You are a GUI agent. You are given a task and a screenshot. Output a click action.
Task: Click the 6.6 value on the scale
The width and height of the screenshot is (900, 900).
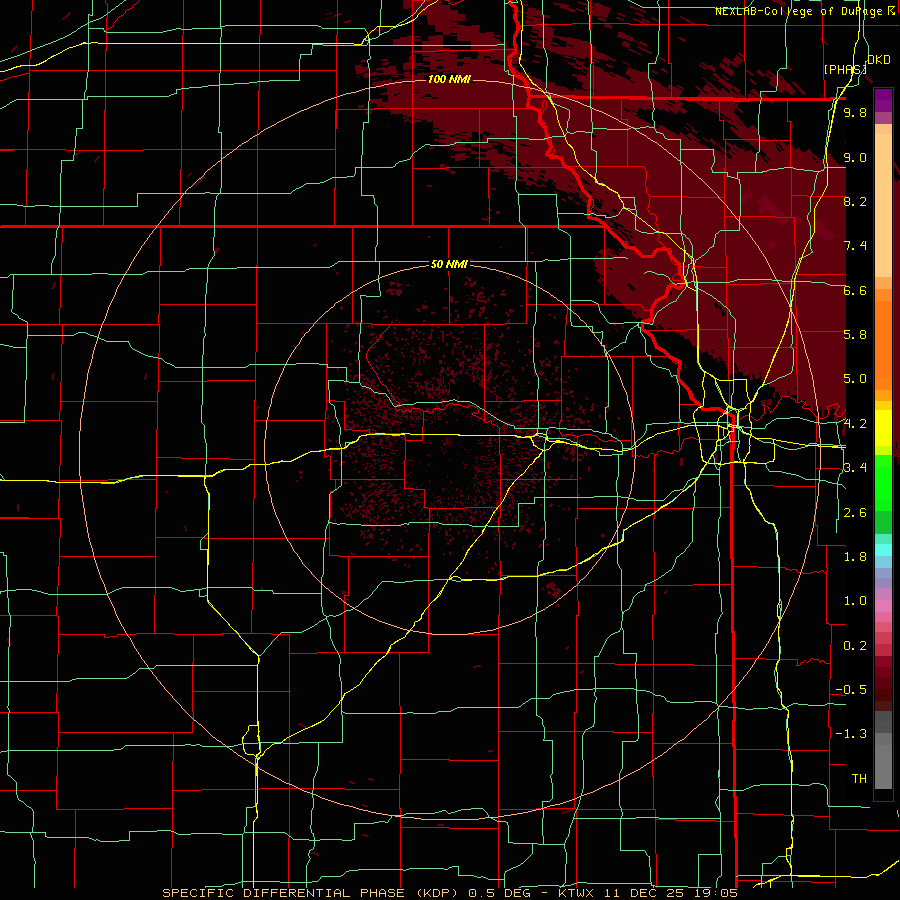coord(855,290)
